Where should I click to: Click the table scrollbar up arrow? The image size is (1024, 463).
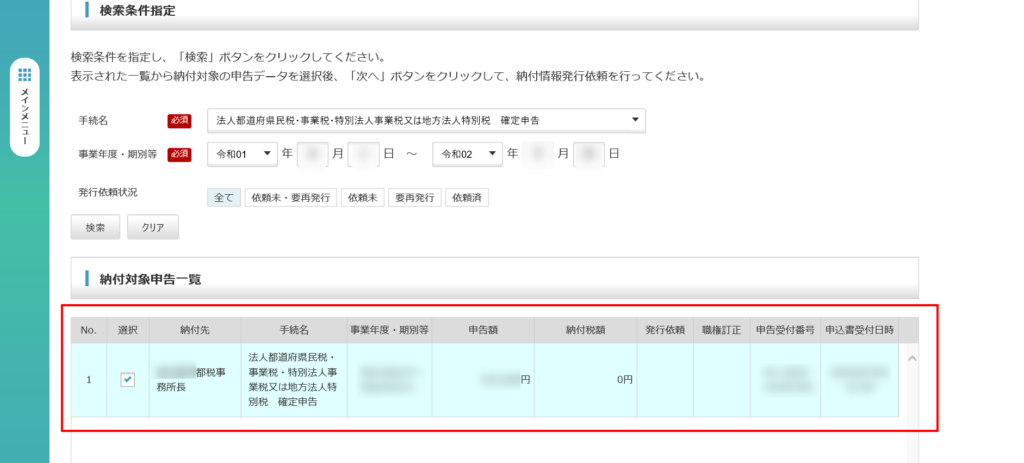pos(909,357)
